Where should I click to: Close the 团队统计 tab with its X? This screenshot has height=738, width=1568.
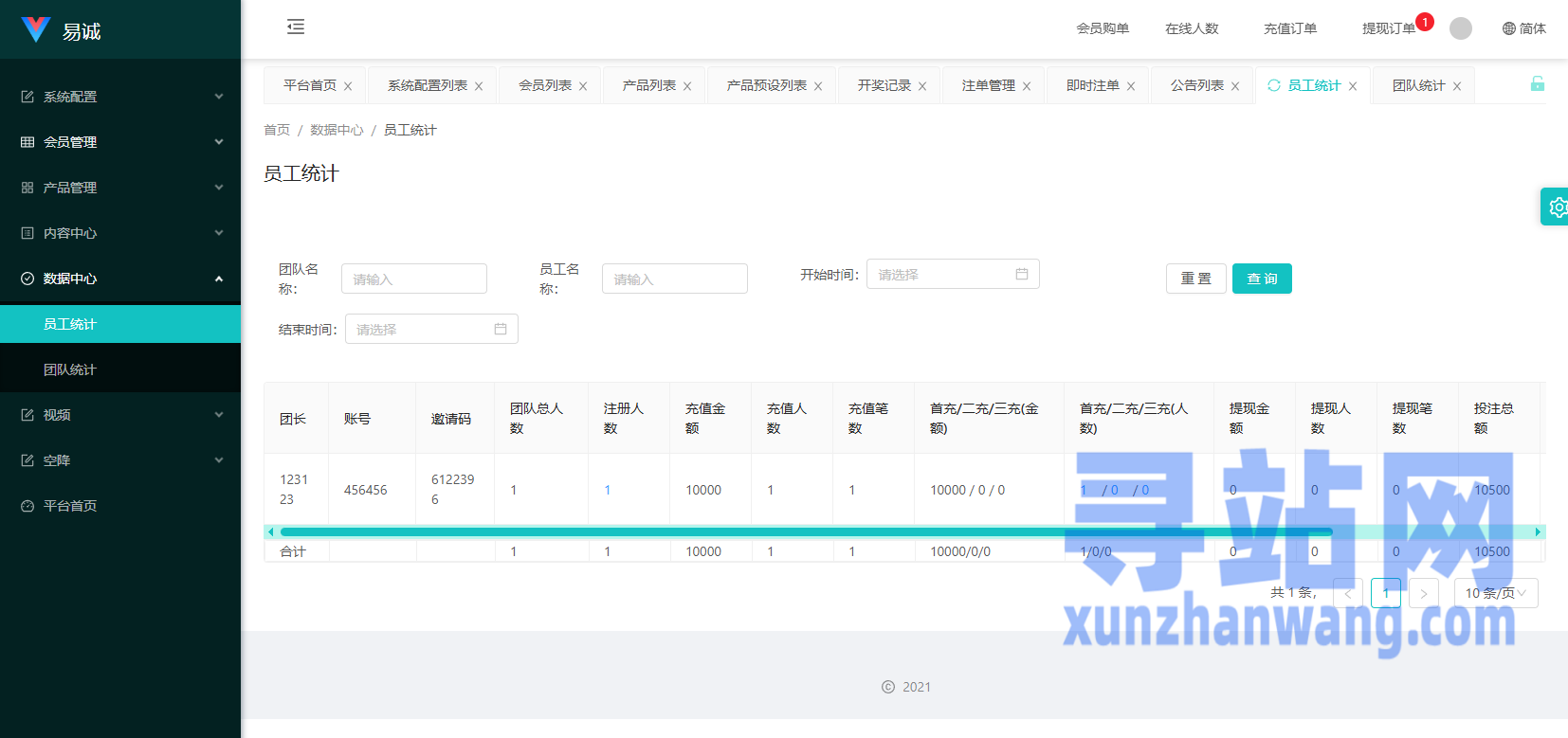click(x=1457, y=86)
